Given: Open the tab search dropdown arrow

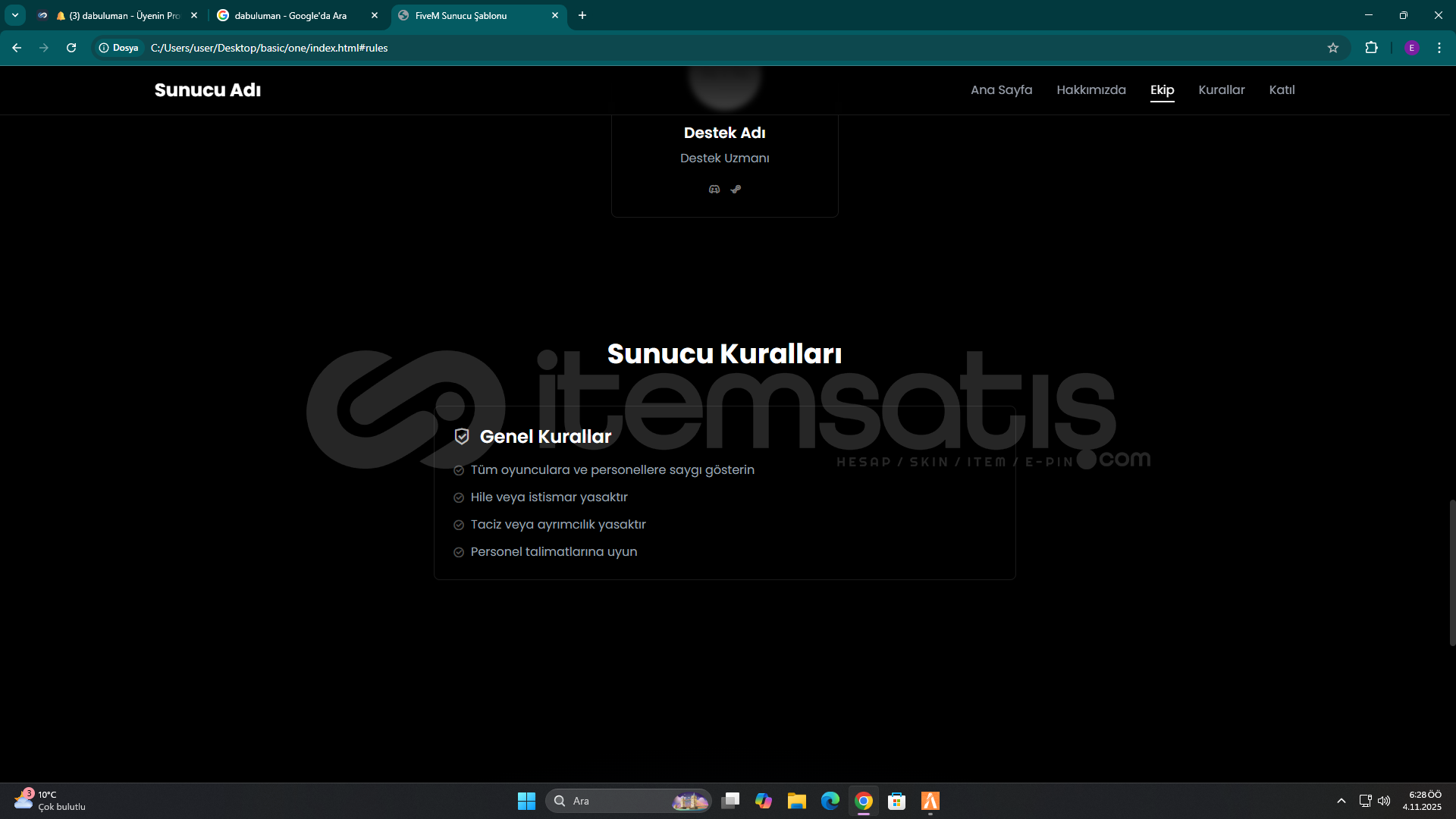Looking at the screenshot, I should [14, 15].
